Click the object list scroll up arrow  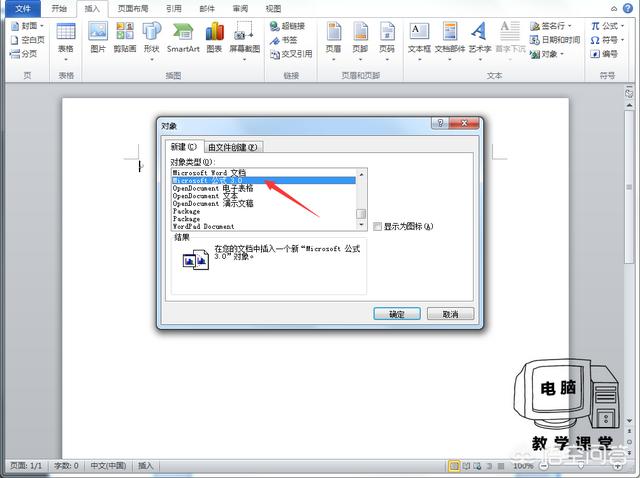coord(361,174)
